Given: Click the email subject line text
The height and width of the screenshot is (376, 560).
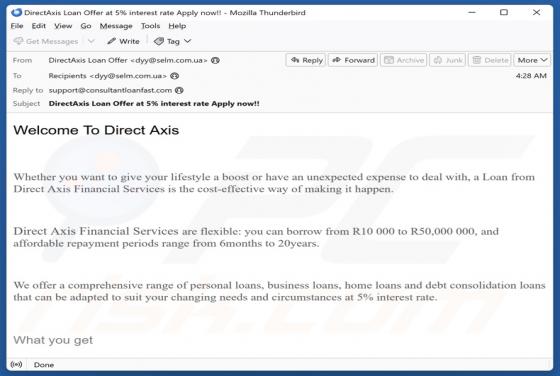Looking at the screenshot, I should 154,104.
